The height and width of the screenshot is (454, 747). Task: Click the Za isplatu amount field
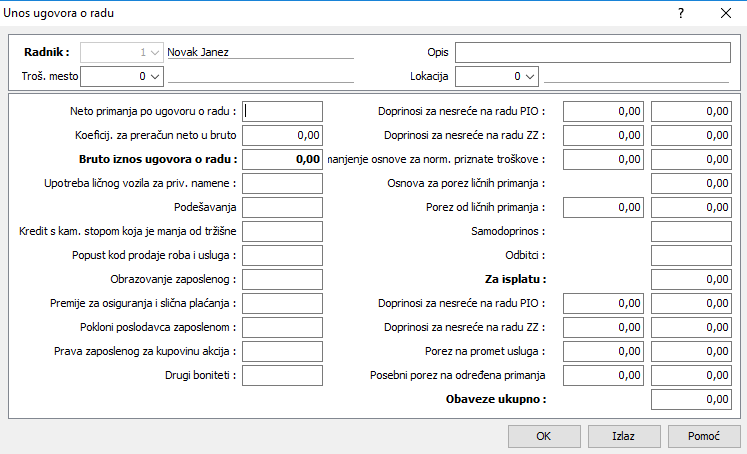pos(692,279)
